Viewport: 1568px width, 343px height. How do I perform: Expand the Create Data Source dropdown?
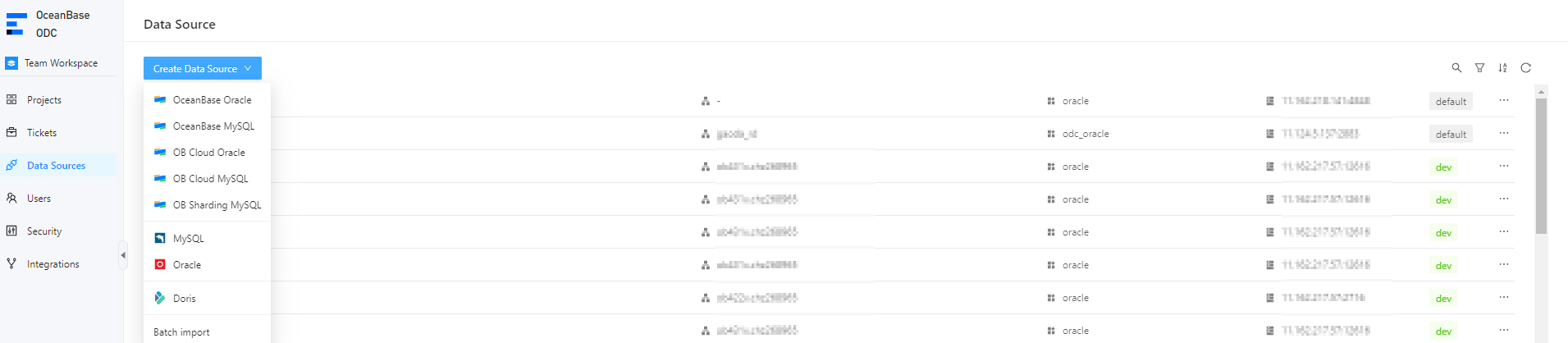click(x=202, y=68)
